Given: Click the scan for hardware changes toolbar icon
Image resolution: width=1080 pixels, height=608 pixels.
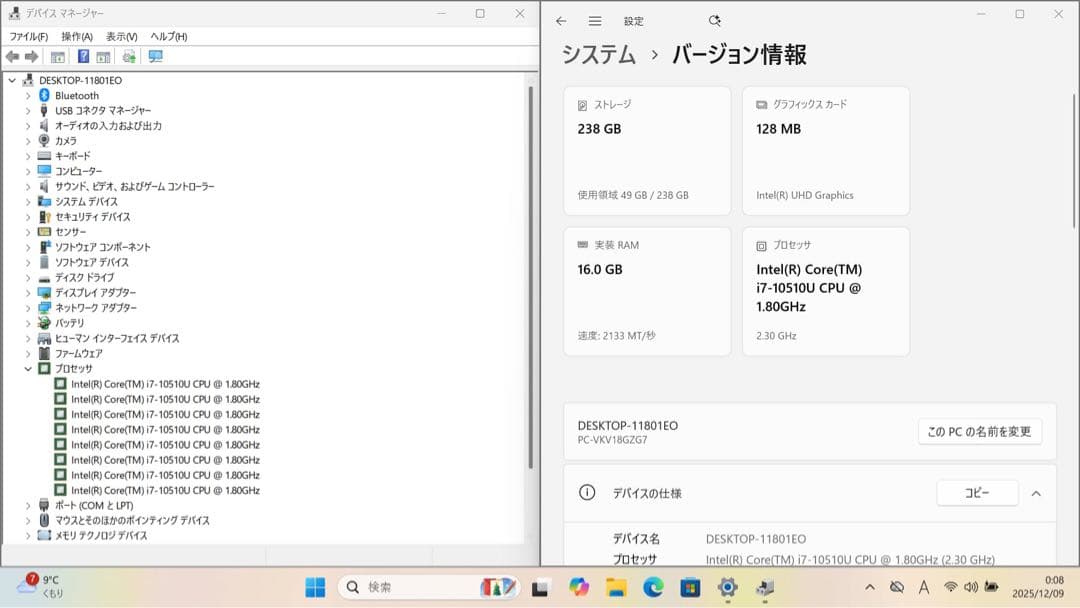Looking at the screenshot, I should pos(129,57).
